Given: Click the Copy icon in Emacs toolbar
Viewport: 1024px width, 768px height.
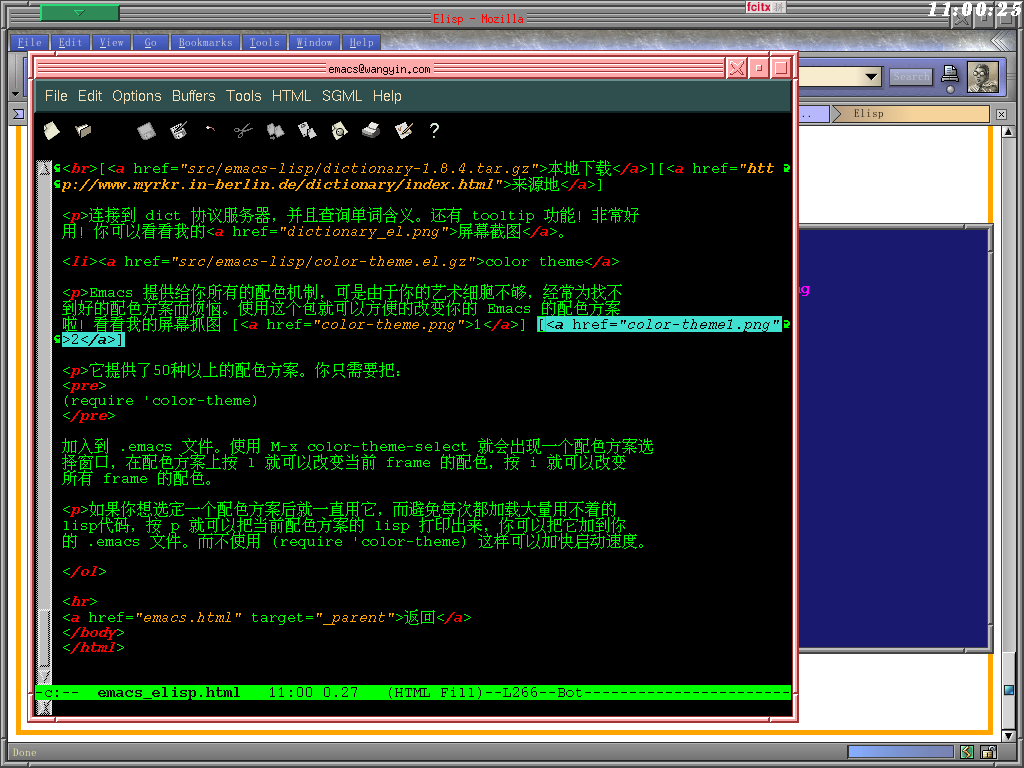Looking at the screenshot, I should click(275, 130).
